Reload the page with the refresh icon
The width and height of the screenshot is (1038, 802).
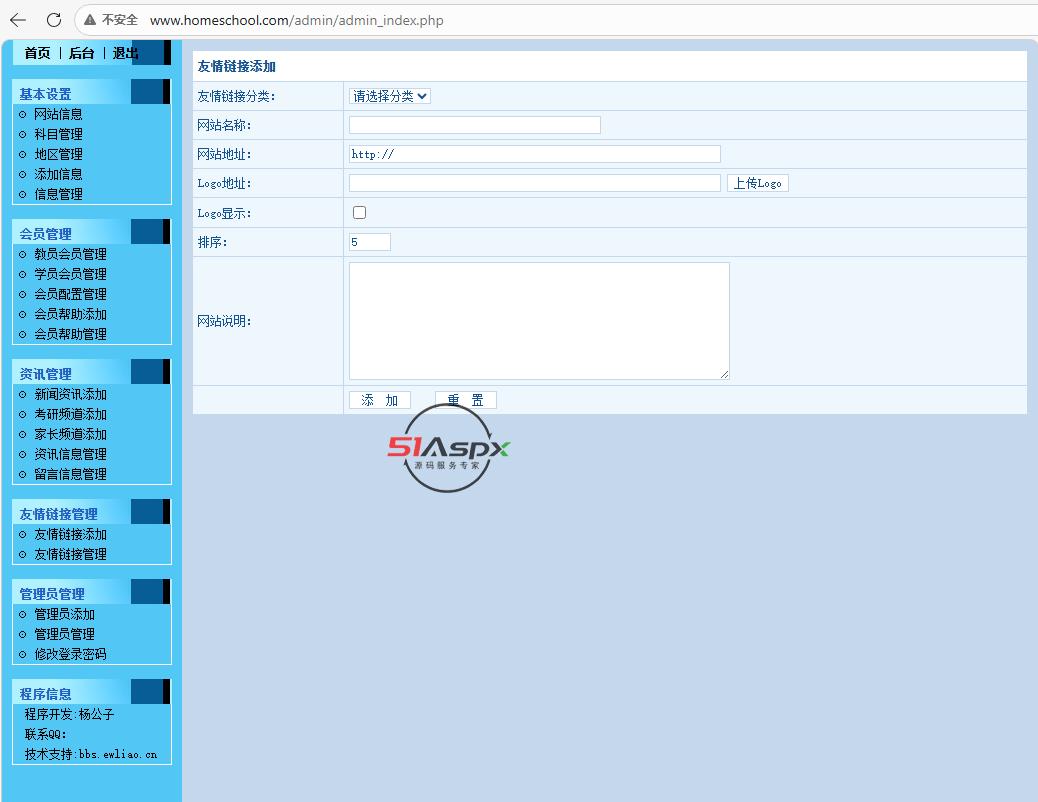pyautogui.click(x=54, y=20)
